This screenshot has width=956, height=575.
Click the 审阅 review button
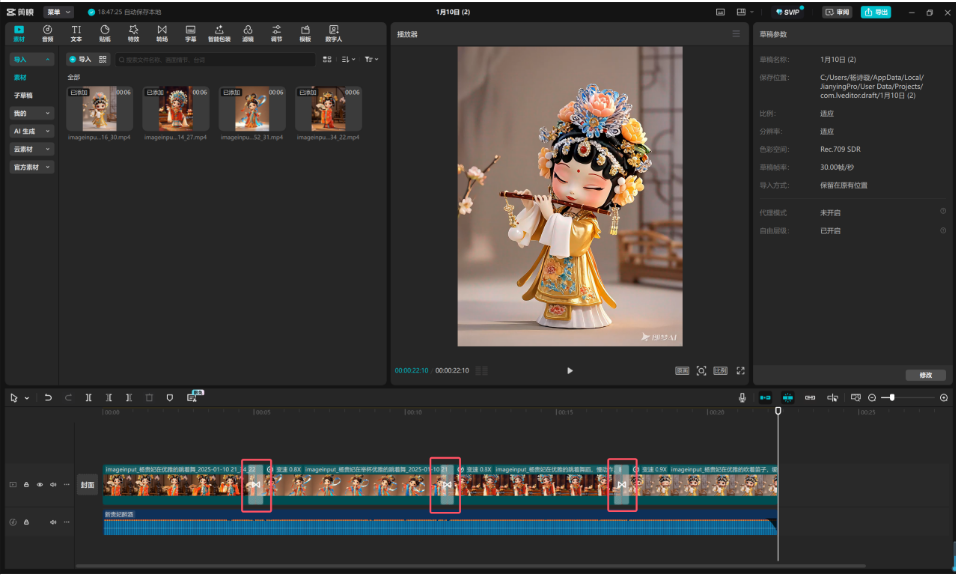click(837, 12)
